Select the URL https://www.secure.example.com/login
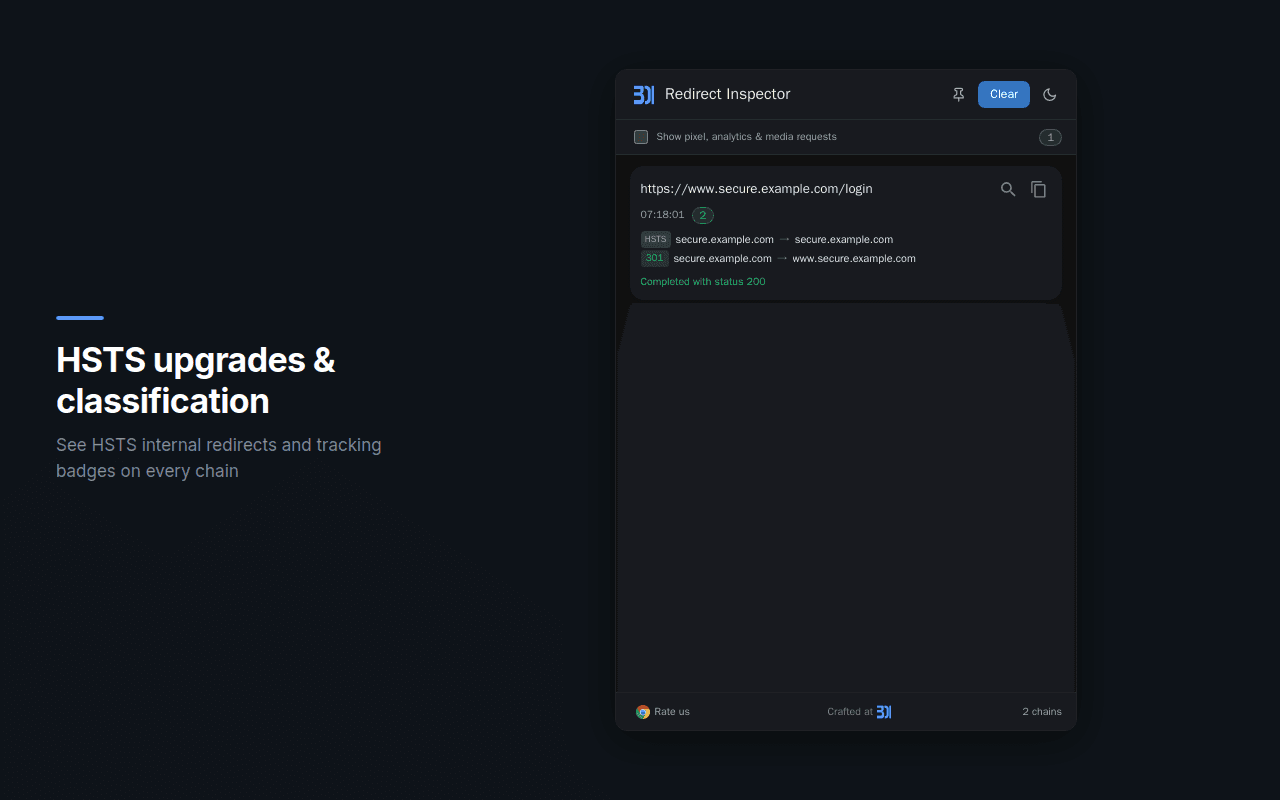This screenshot has width=1280, height=800. point(756,188)
